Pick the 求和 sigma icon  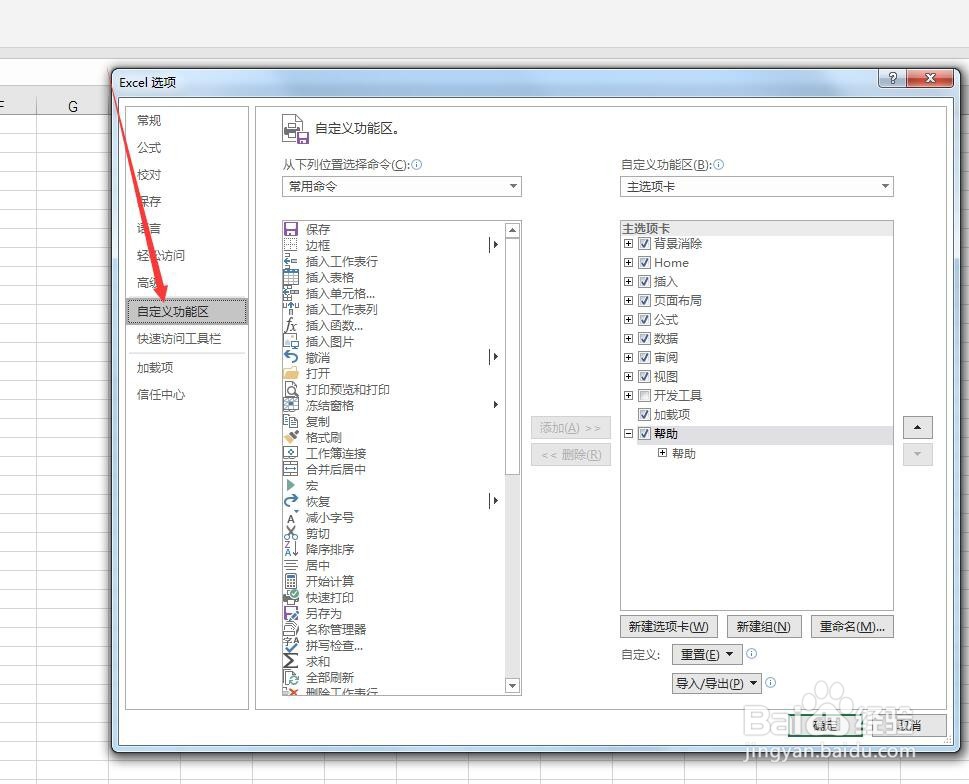[290, 661]
